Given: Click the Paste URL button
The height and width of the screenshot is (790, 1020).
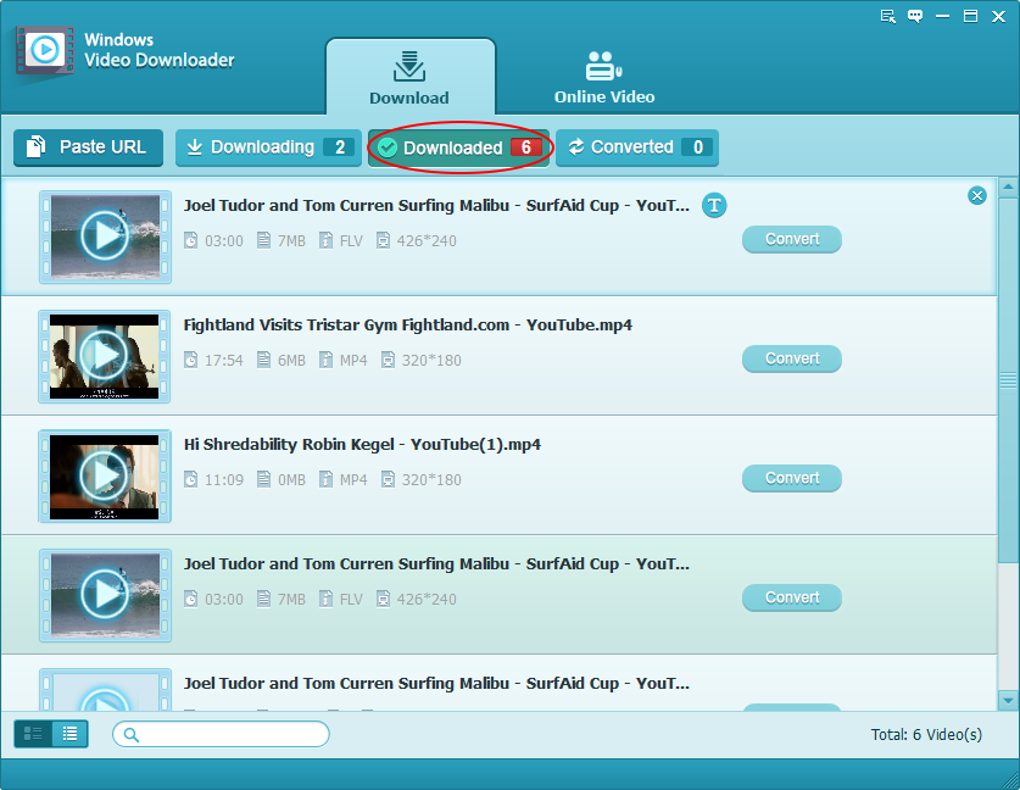Looking at the screenshot, I should point(88,148).
